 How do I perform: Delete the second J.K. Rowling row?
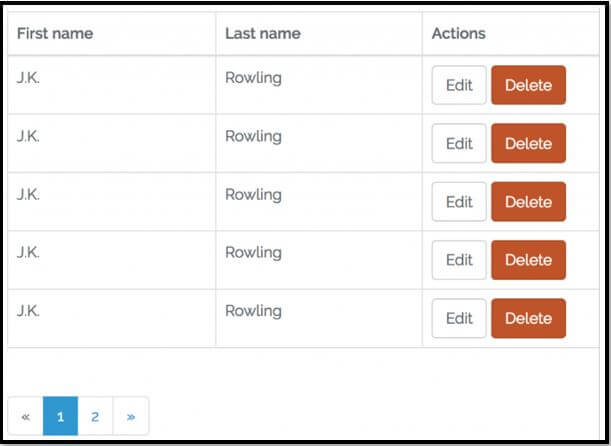click(528, 143)
